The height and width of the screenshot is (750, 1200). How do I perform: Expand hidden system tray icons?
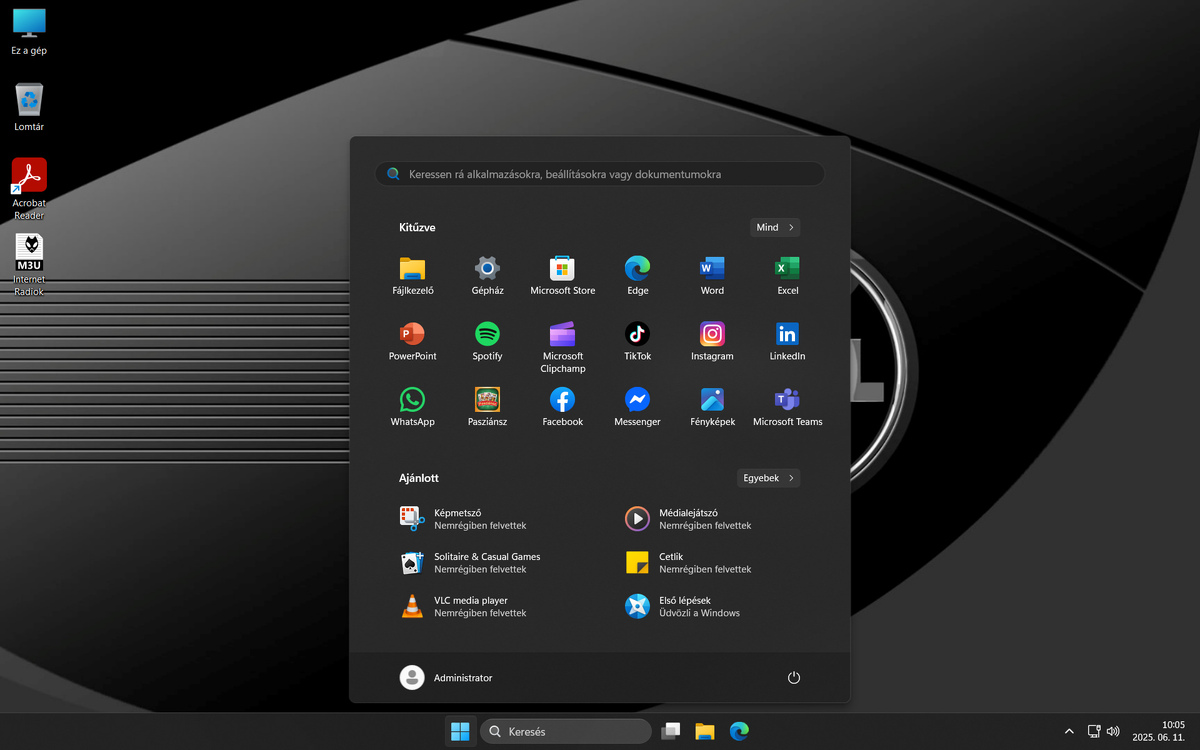click(1069, 732)
